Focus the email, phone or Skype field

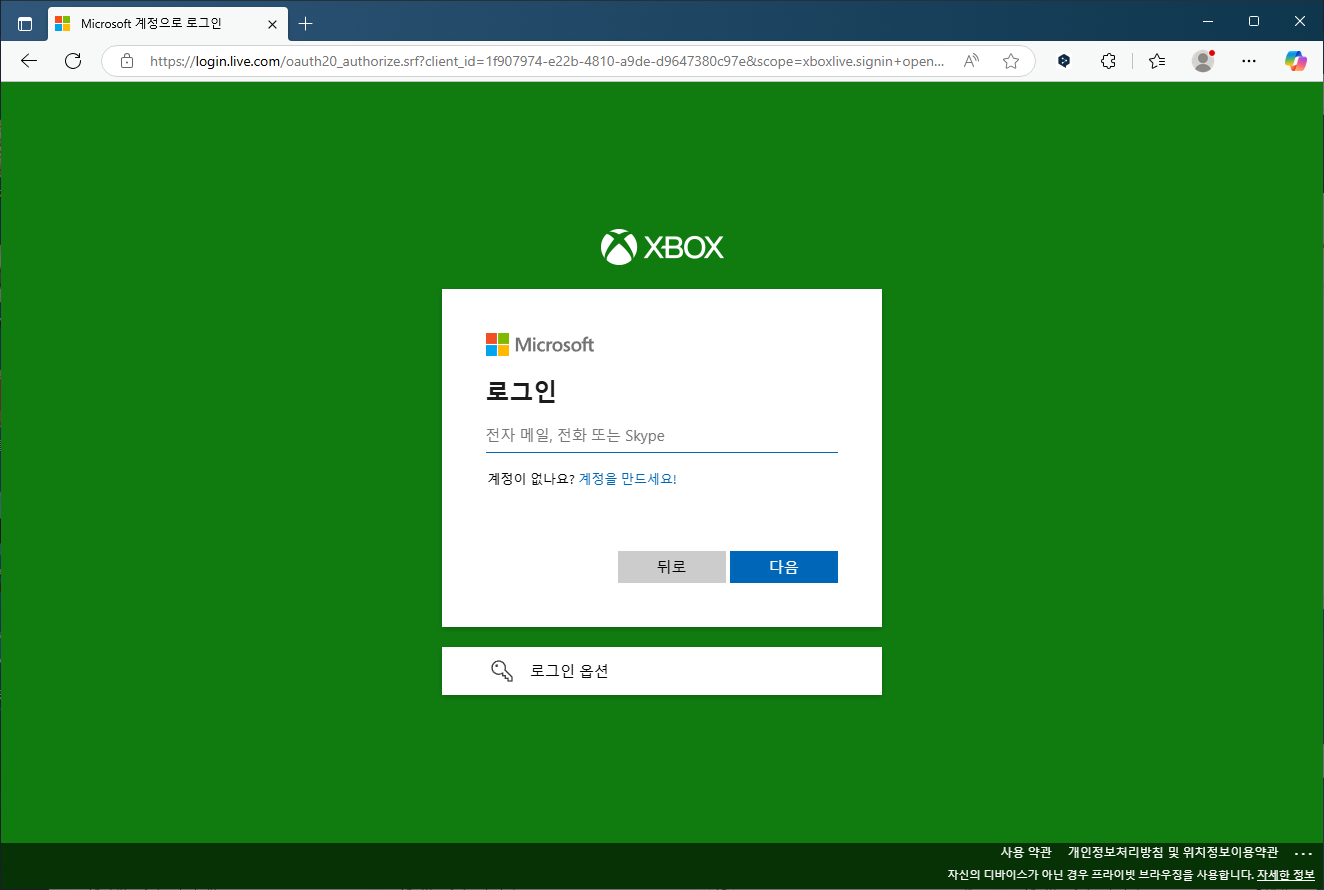661,436
